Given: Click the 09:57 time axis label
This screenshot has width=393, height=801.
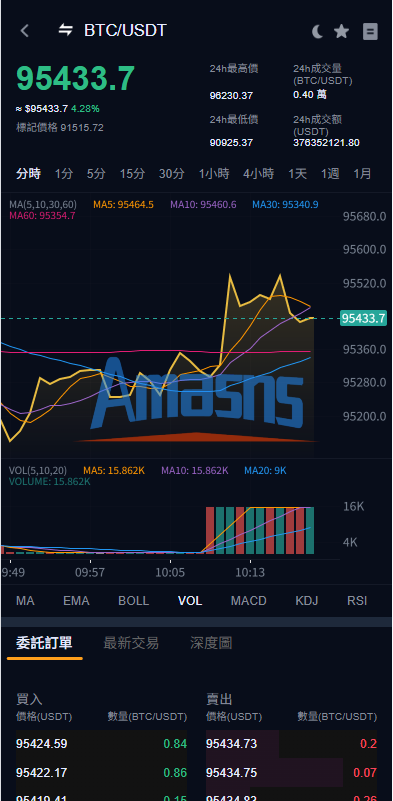Looking at the screenshot, I should point(90,573).
